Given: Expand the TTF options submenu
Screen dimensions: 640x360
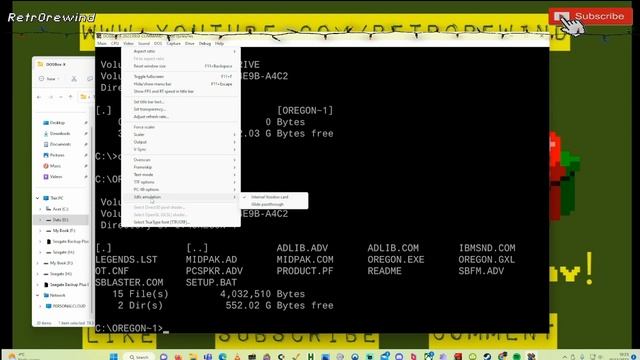Looking at the screenshot, I should 181,182.
